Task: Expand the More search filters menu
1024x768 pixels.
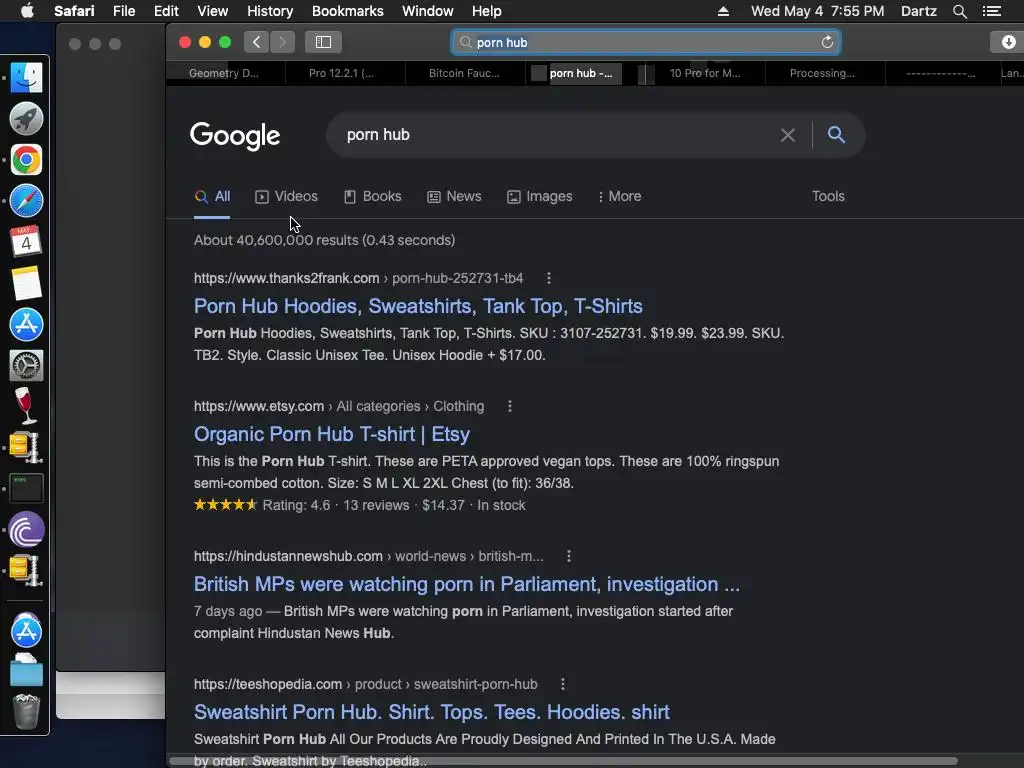Action: pos(619,197)
